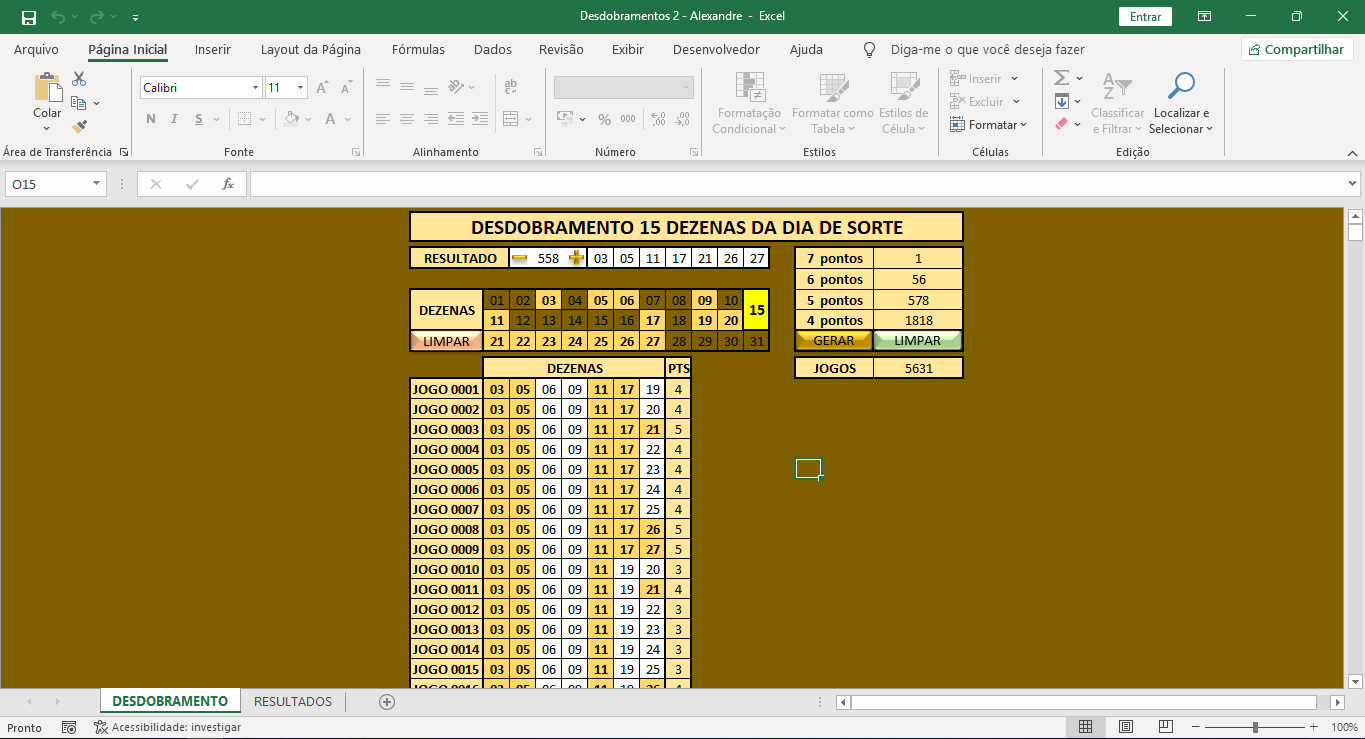Click the thousands separator 000 icon

(x=628, y=119)
